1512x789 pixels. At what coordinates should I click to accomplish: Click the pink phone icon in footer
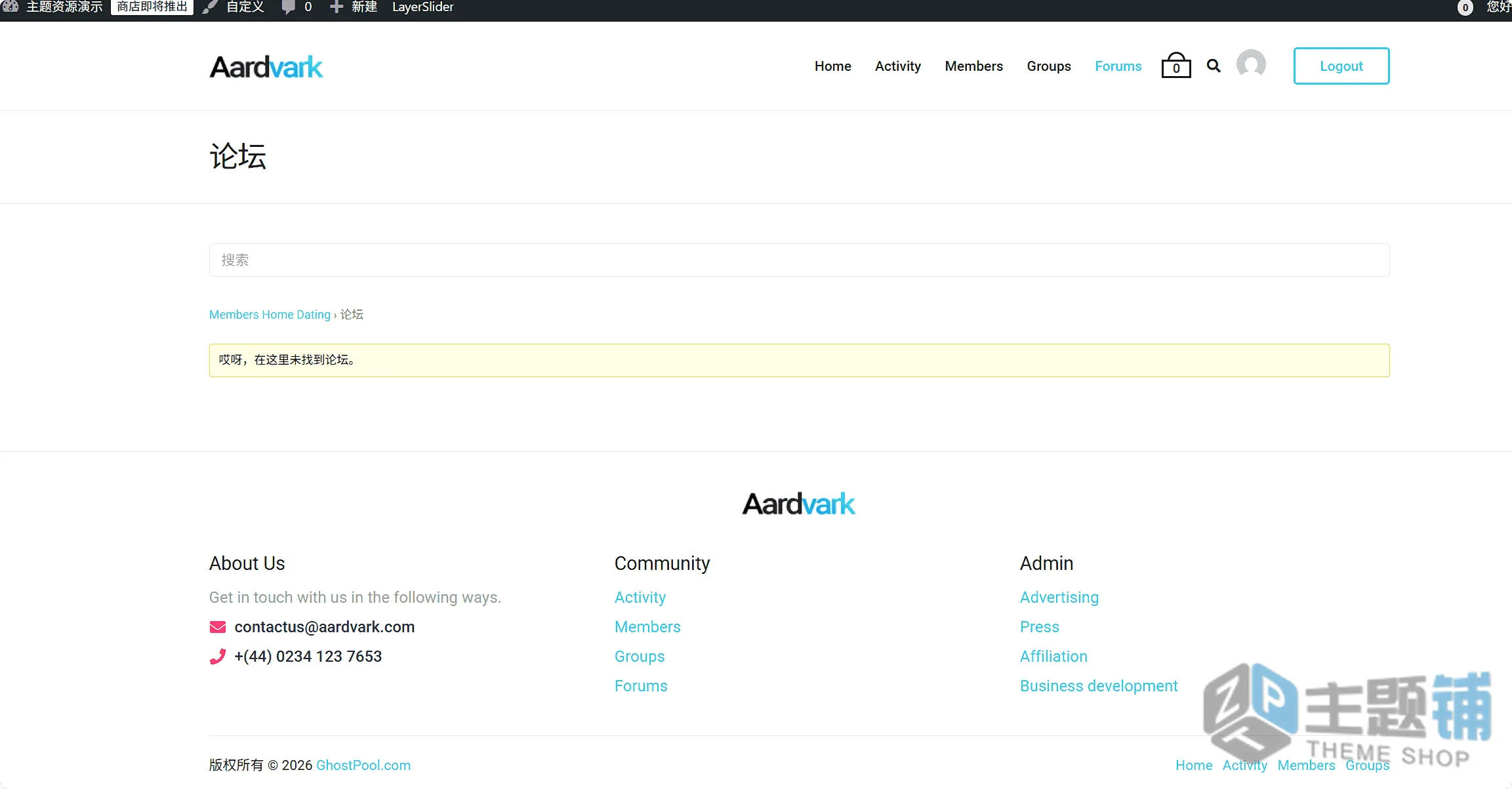217,657
